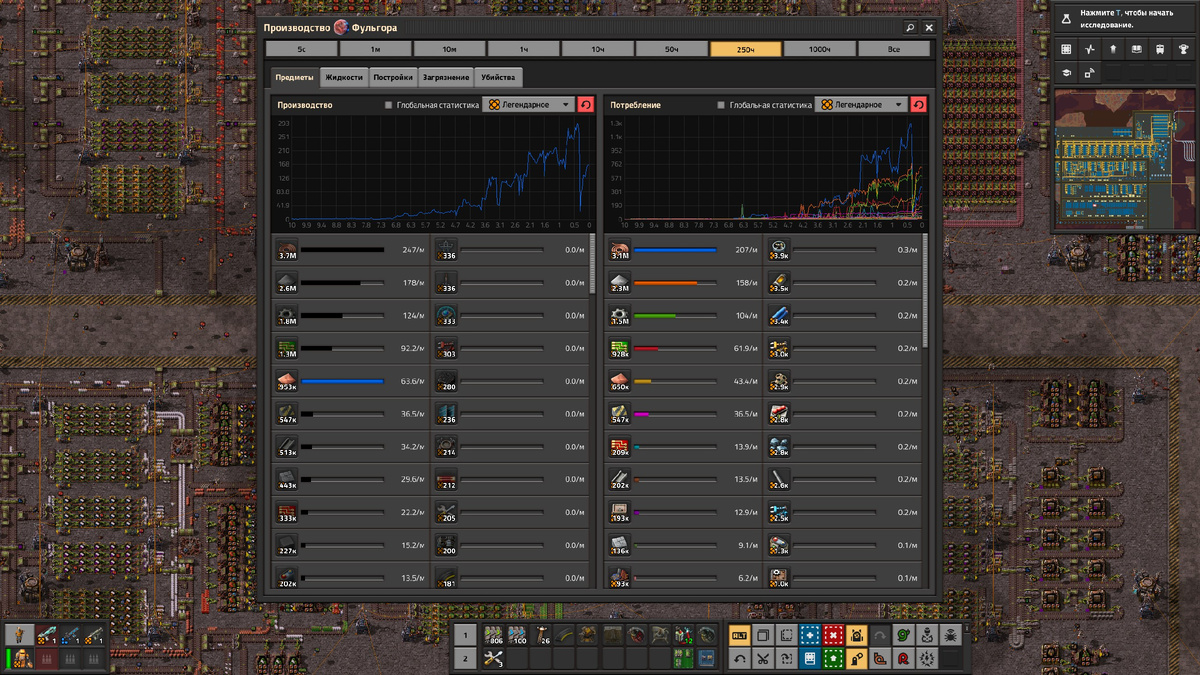Click orange bar of 158/м consumption row
Screen dimensions: 1200x675
pos(666,283)
